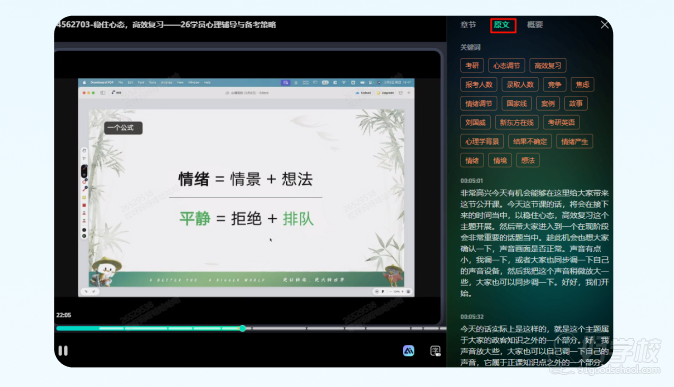Select the 录取人数 keyword tag
The width and height of the screenshot is (674, 387).
click(x=520, y=84)
